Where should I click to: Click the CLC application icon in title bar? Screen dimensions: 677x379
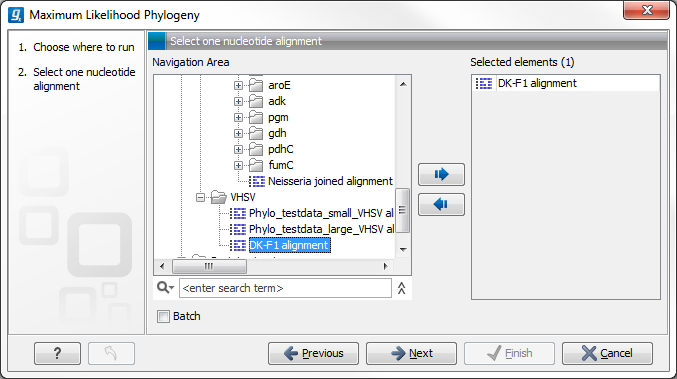(x=16, y=15)
